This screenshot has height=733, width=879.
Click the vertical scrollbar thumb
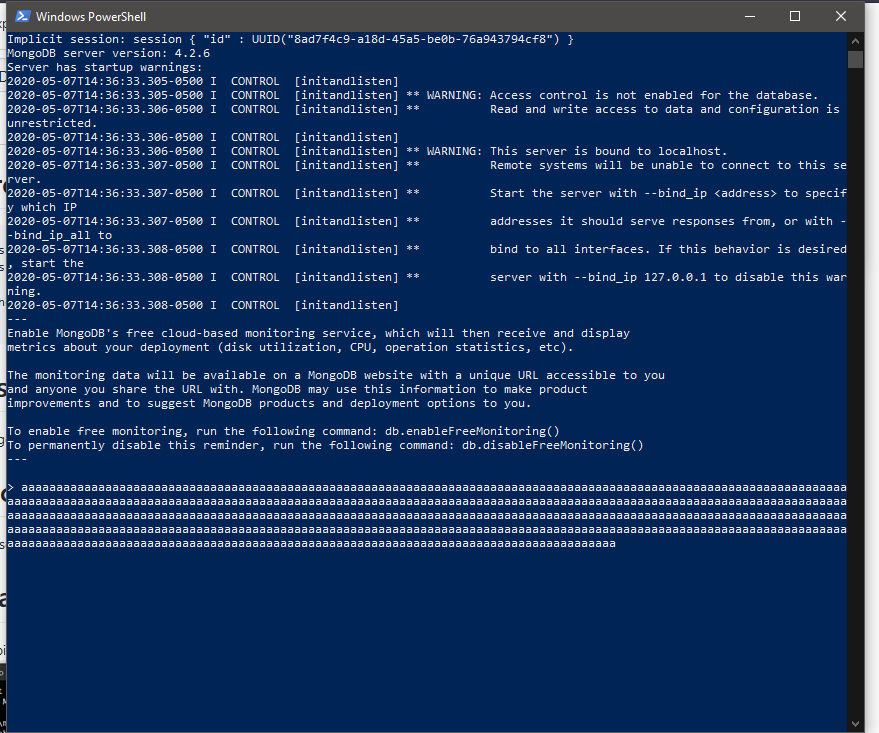[x=855, y=59]
